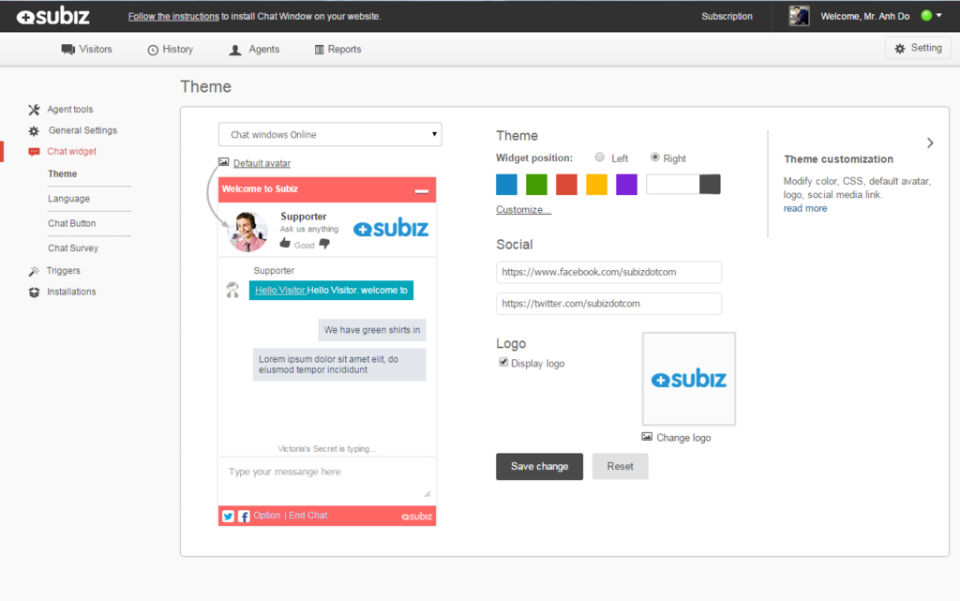960x601 pixels.
Task: Open the Visitors tab
Action: point(87,49)
